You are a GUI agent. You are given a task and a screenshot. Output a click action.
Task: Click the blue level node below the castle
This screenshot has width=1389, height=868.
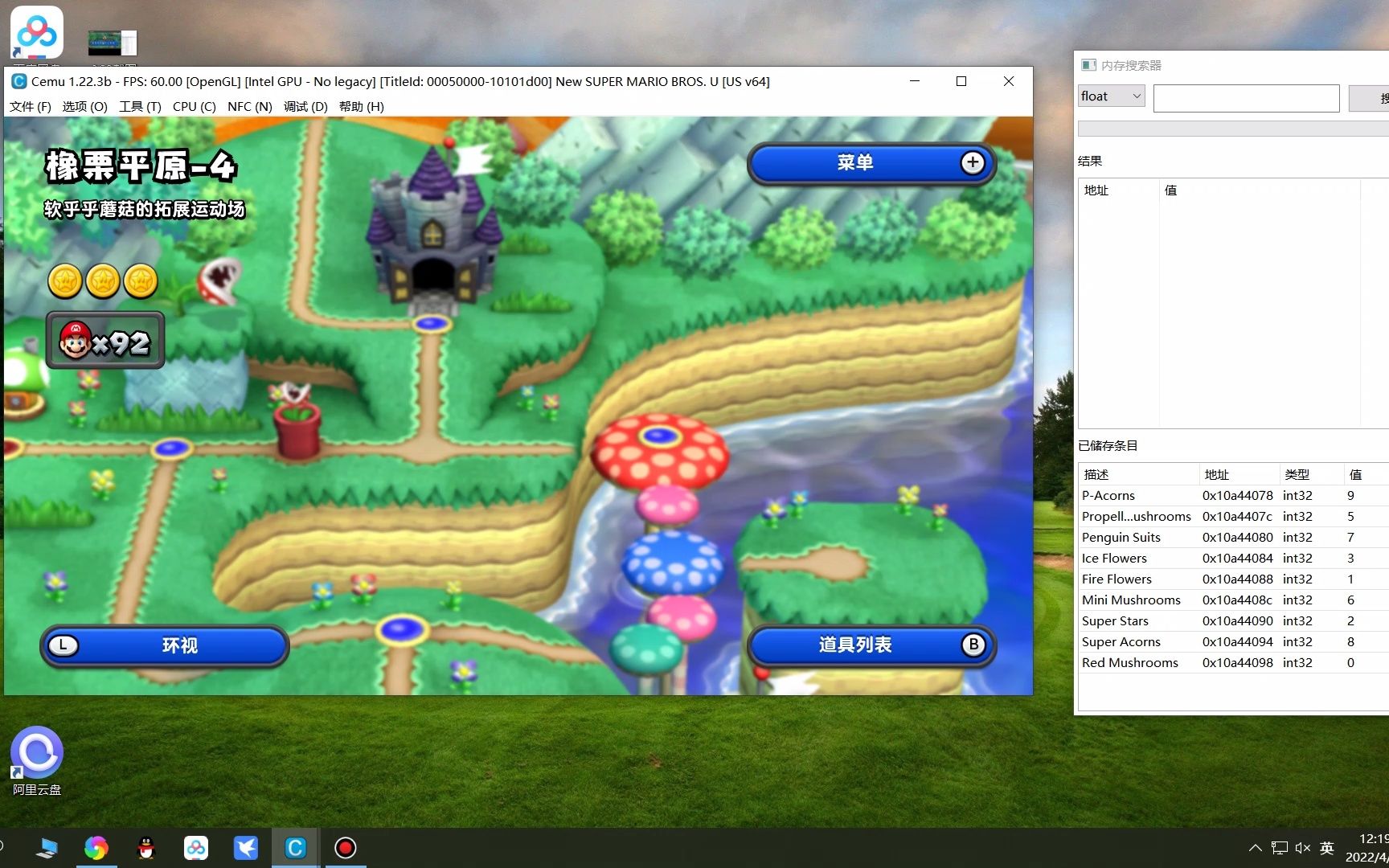pyautogui.click(x=432, y=324)
